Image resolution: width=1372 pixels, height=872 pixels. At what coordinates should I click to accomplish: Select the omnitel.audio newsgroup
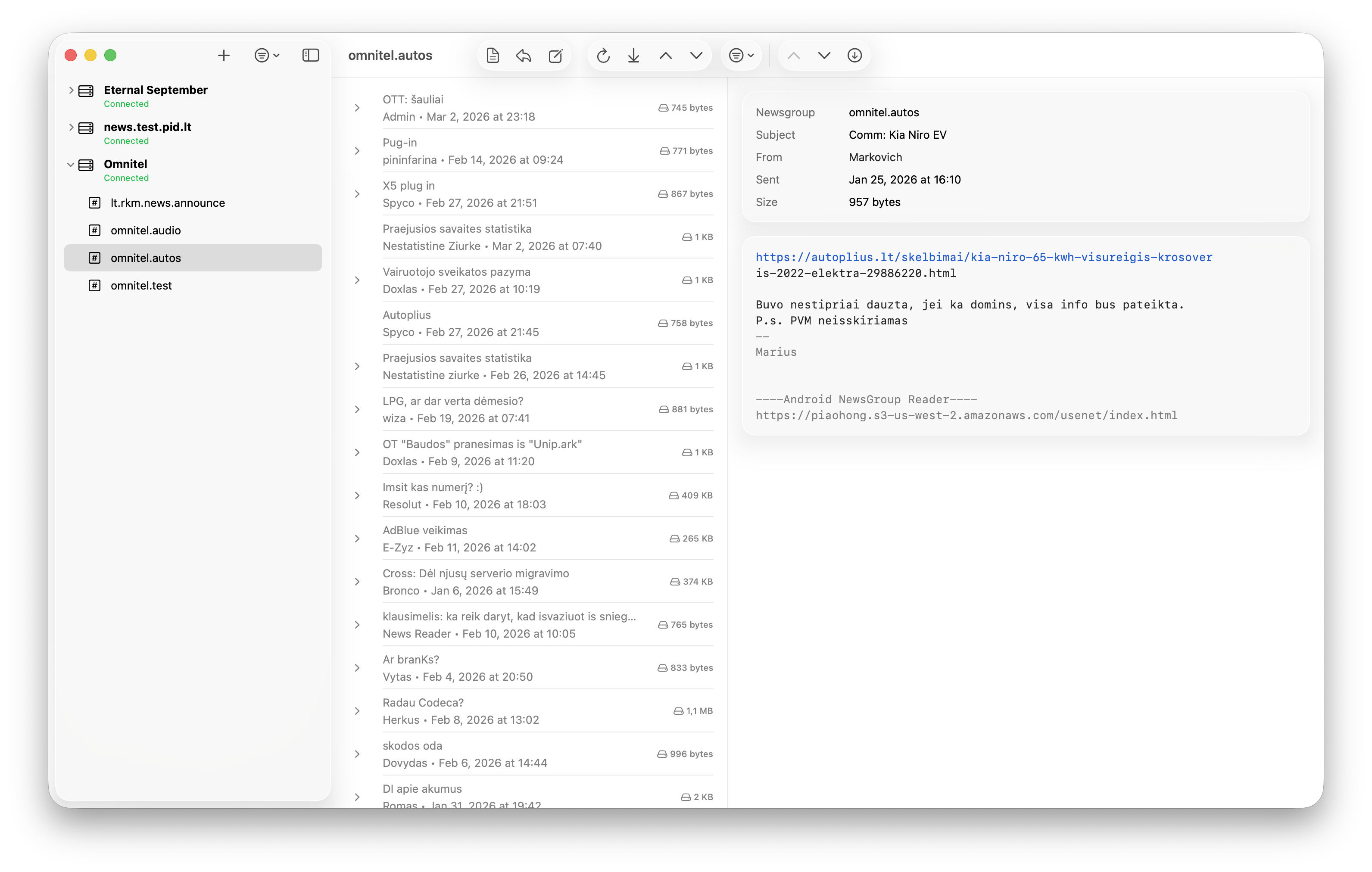pos(146,230)
